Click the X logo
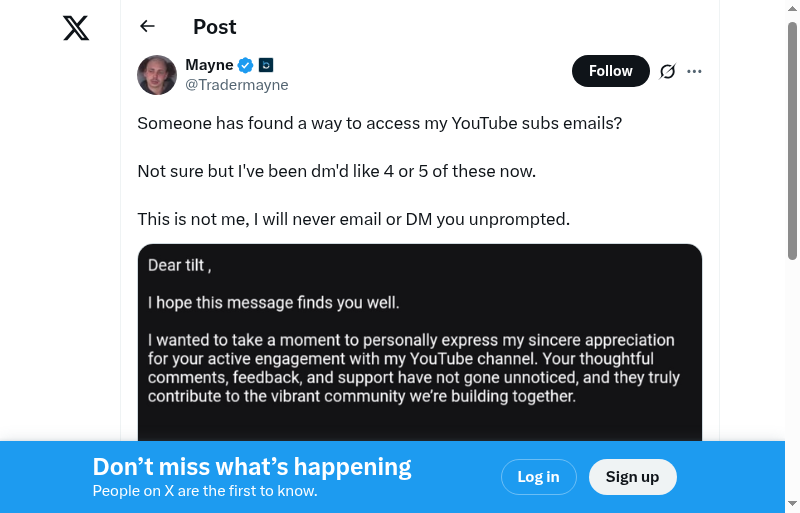The image size is (800, 513). pyautogui.click(x=76, y=28)
